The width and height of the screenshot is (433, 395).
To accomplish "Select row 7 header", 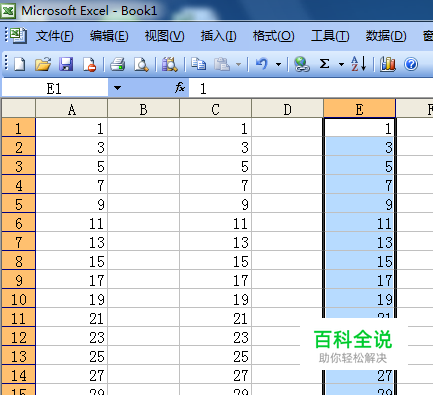I will 18,242.
